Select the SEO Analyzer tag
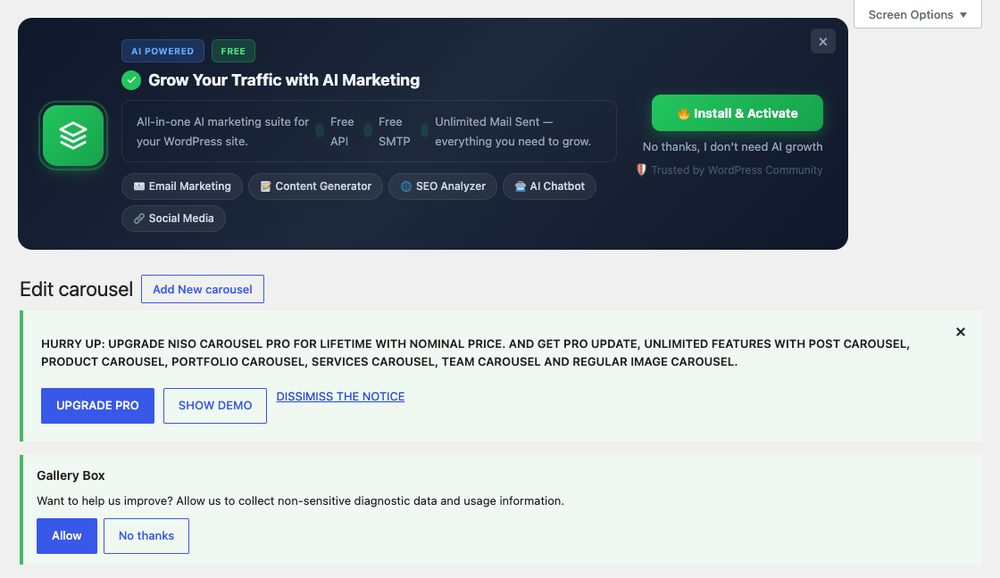This screenshot has height=578, width=1000. [x=443, y=186]
